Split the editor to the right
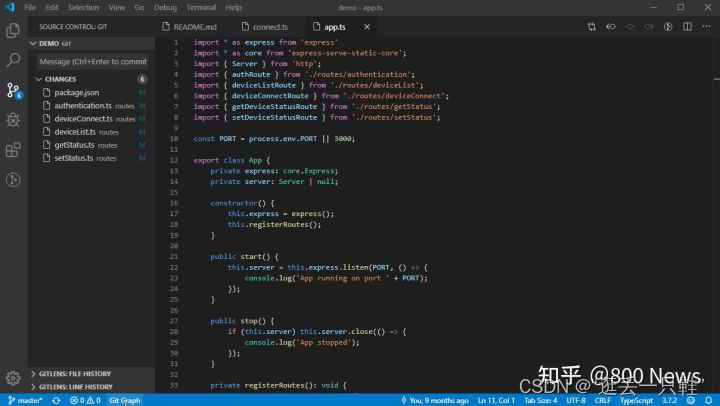The height and width of the screenshot is (406, 720). pos(687,27)
